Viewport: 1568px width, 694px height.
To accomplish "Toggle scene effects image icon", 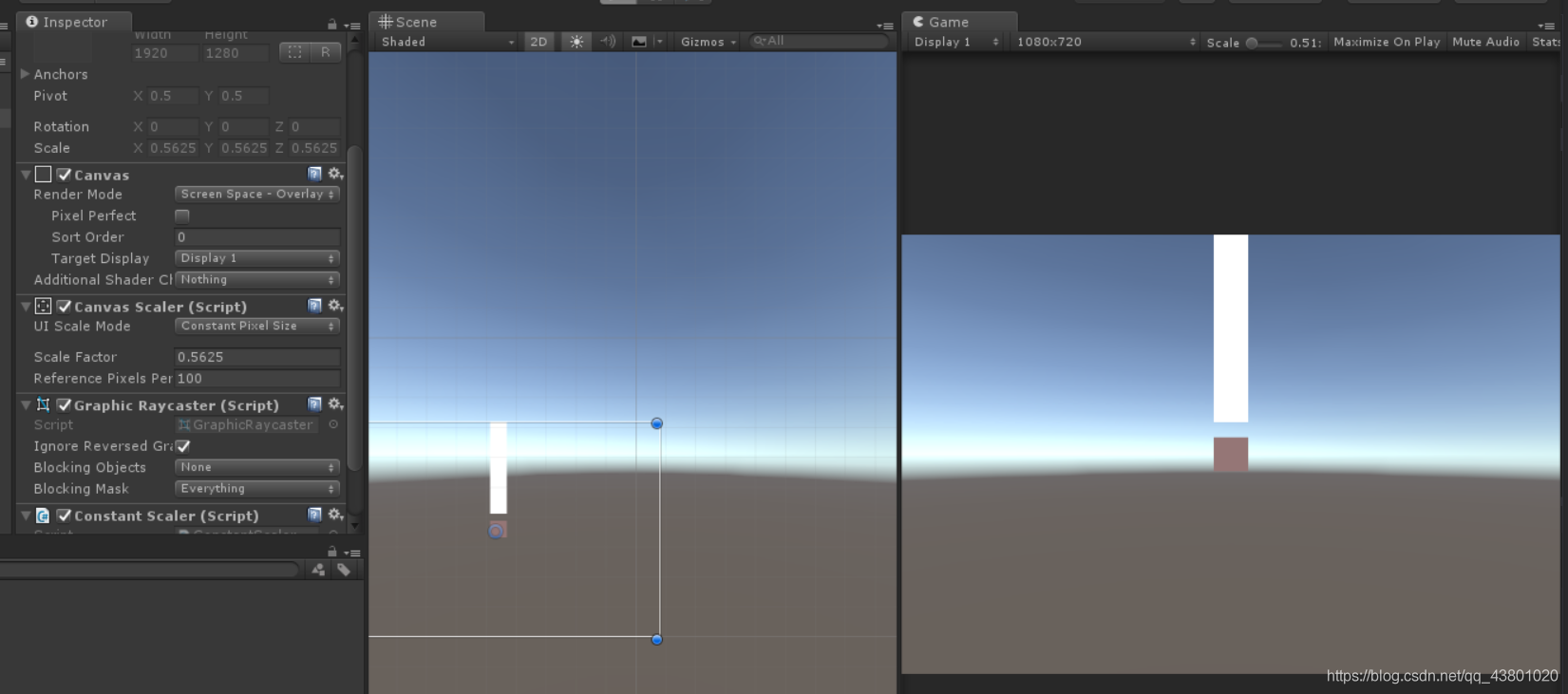I will [x=639, y=42].
